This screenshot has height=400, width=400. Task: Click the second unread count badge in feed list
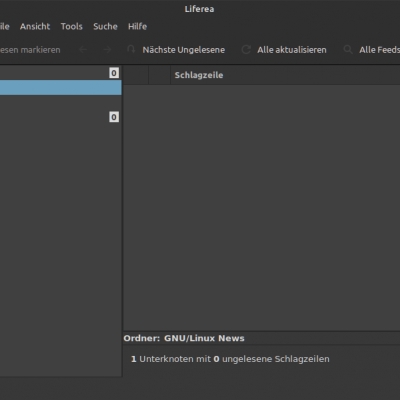click(x=114, y=117)
